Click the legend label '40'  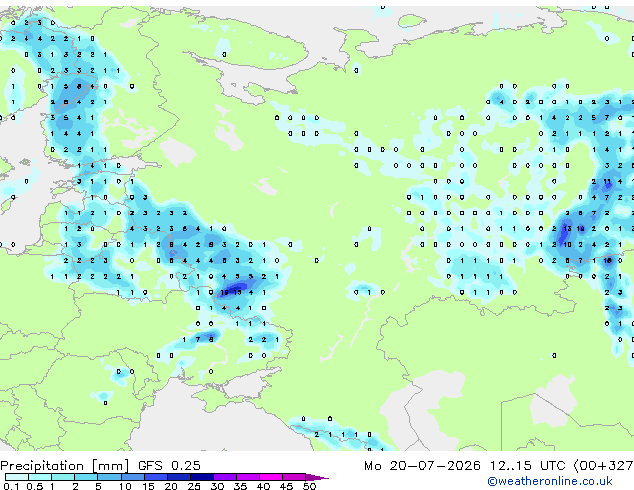pyautogui.click(x=263, y=486)
